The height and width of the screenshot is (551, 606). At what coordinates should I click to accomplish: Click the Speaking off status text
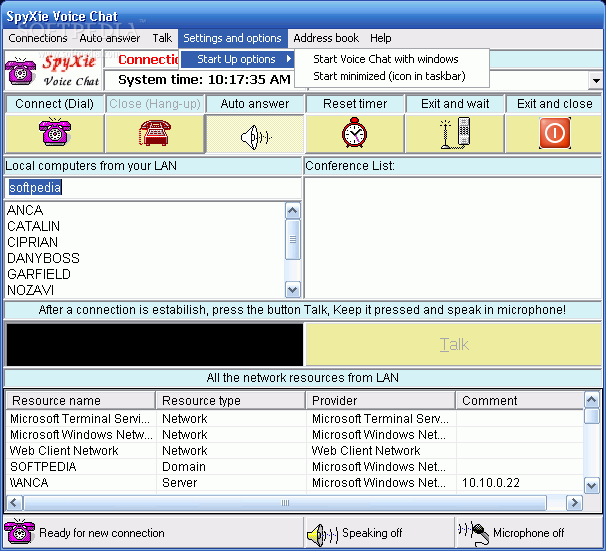point(372,533)
